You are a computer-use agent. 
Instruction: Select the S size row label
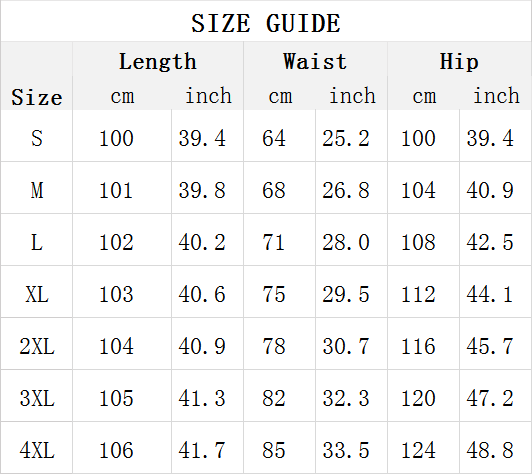pyautogui.click(x=37, y=138)
